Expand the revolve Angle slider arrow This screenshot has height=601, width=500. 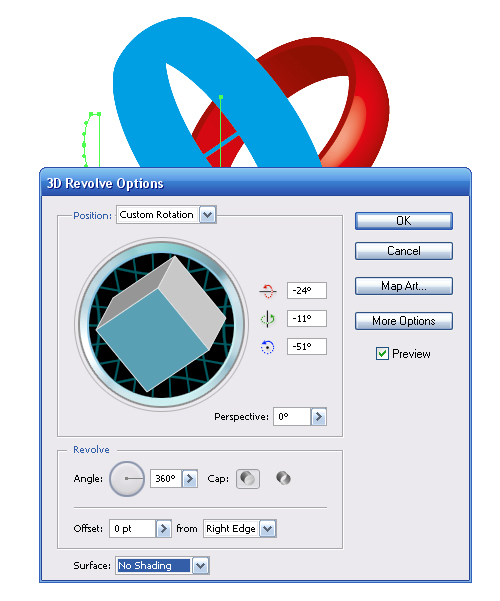190,479
